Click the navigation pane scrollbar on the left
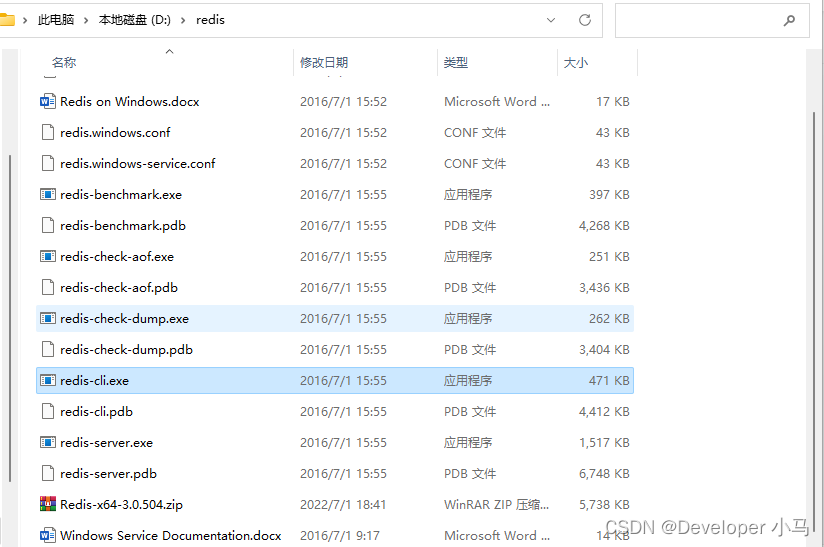Screen dimensions: 824x547 click(9, 318)
